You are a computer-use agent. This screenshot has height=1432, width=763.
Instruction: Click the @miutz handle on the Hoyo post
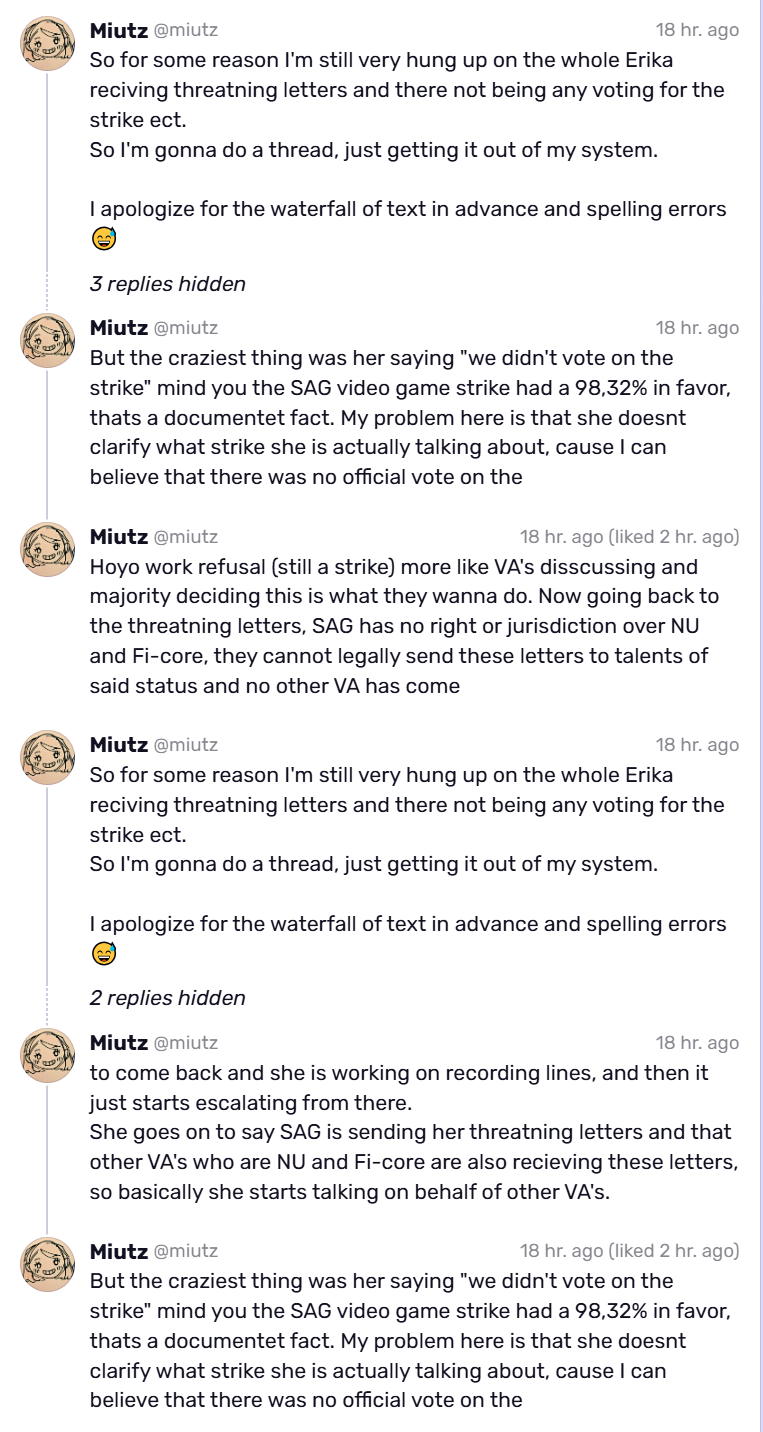tap(185, 537)
